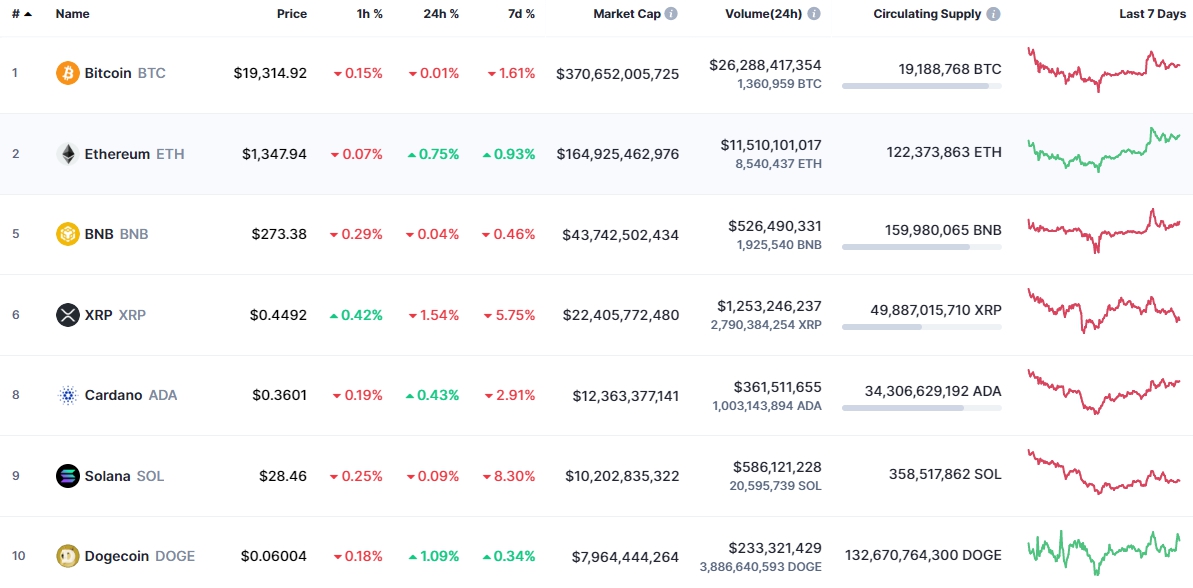Screen dimensions: 1193x588
Task: Open Cardano's 7-day sparkline chart
Action: pos(1104,391)
